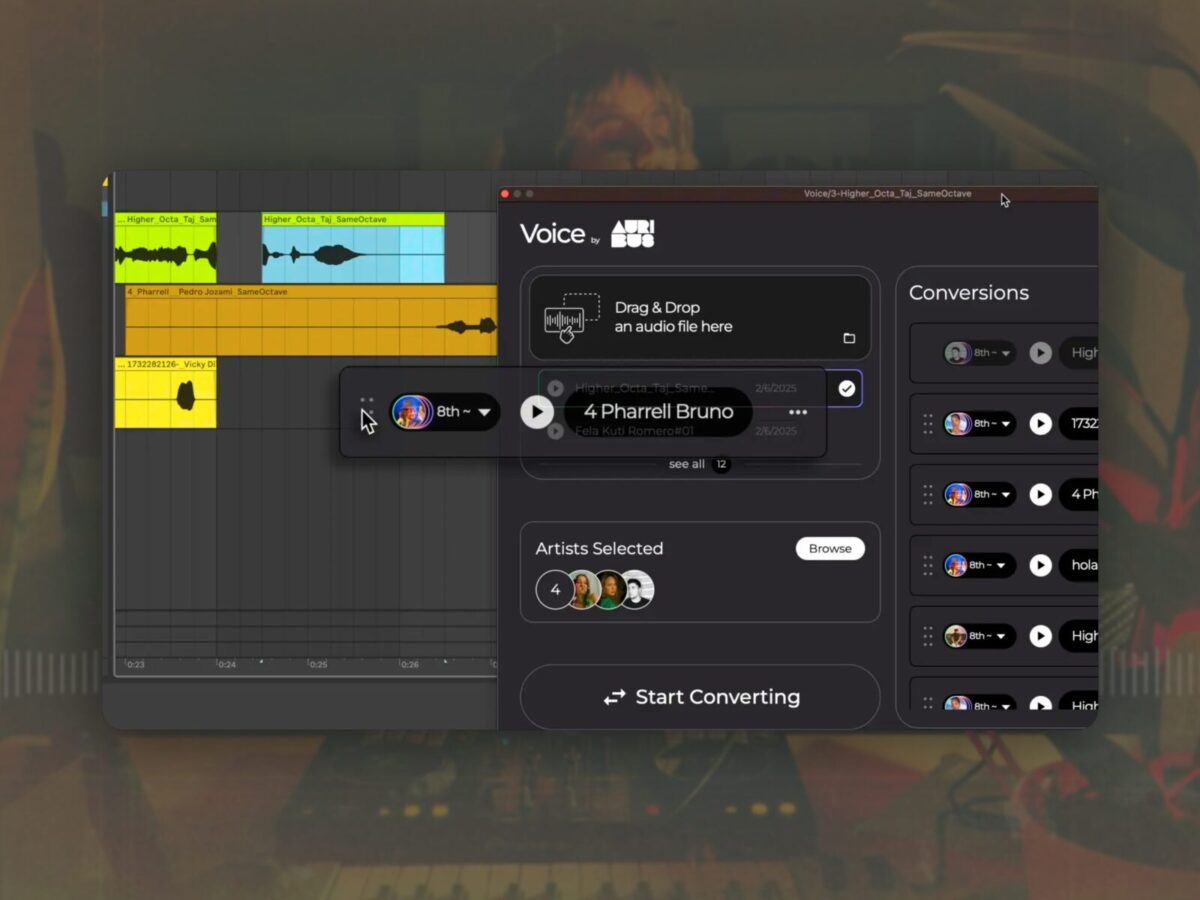Click the Start Converting button
Screen dimensions: 1200x900
point(700,697)
